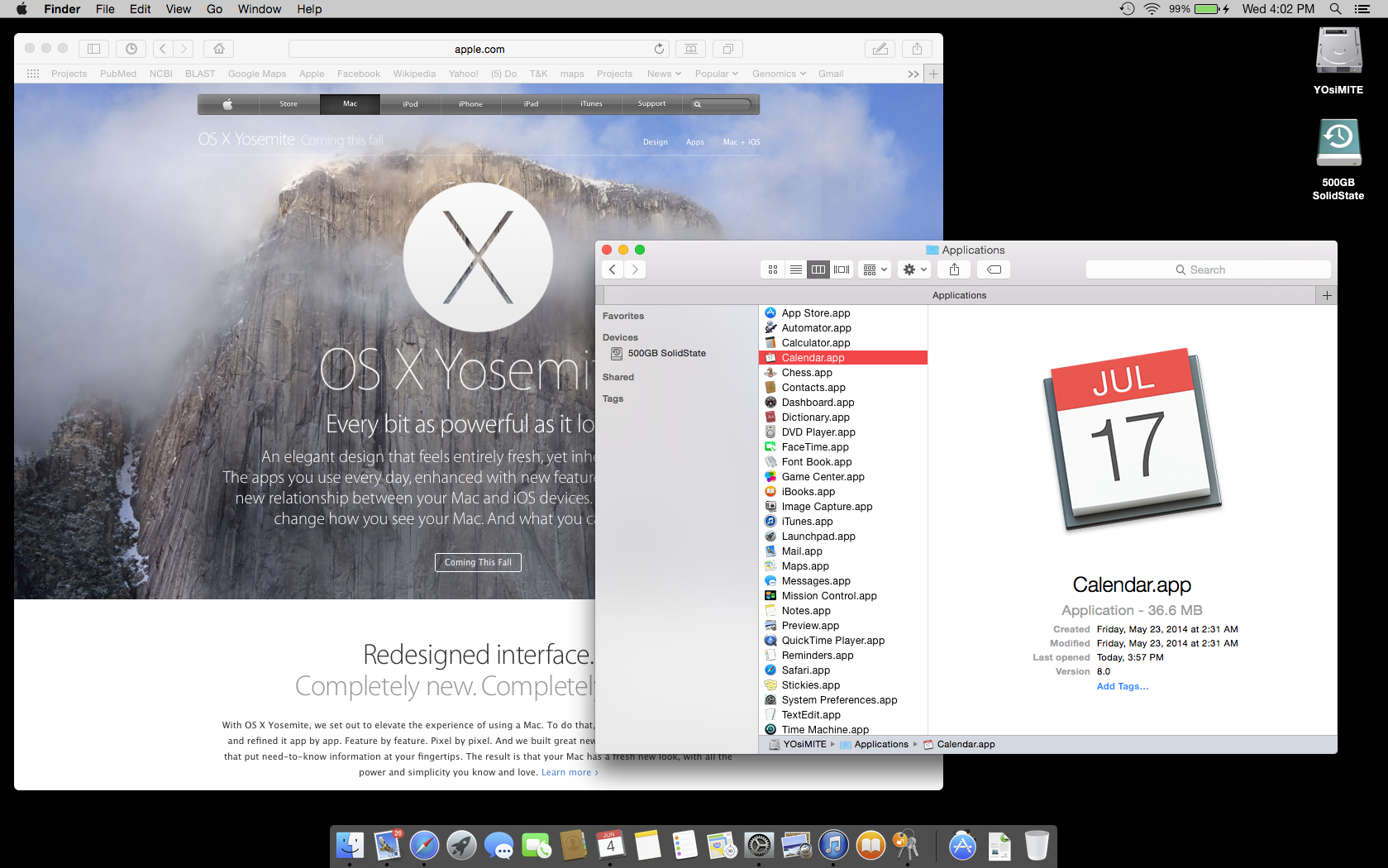Open the Window menu

click(x=260, y=9)
